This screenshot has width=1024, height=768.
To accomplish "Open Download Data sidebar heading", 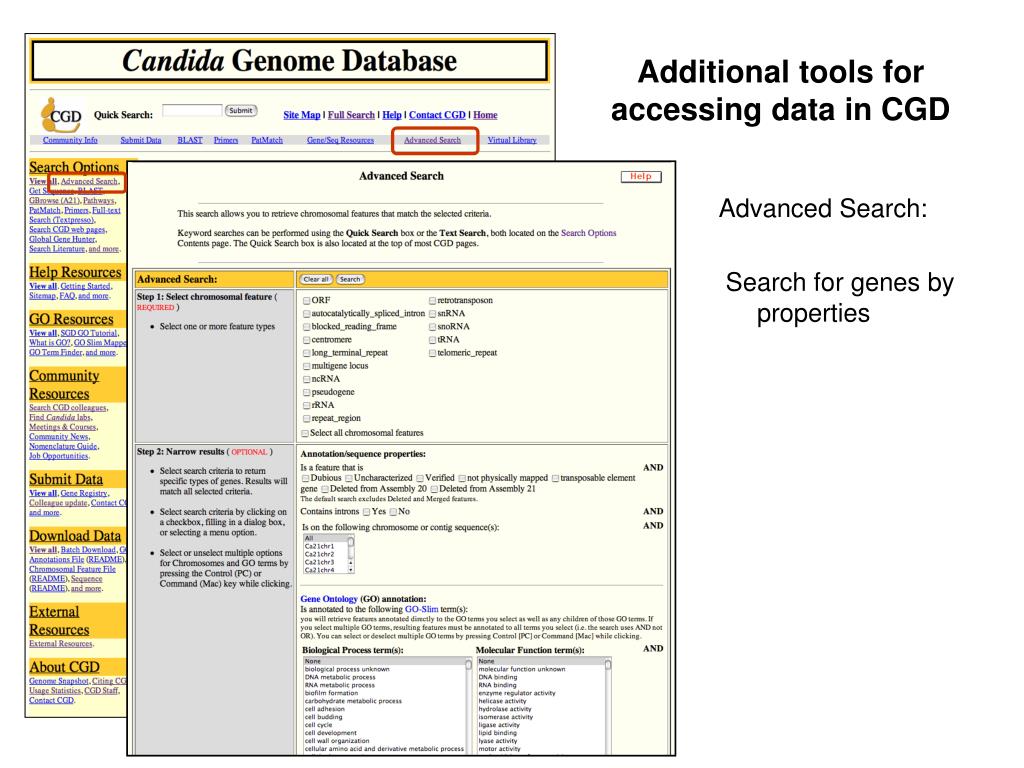I will click(x=75, y=536).
